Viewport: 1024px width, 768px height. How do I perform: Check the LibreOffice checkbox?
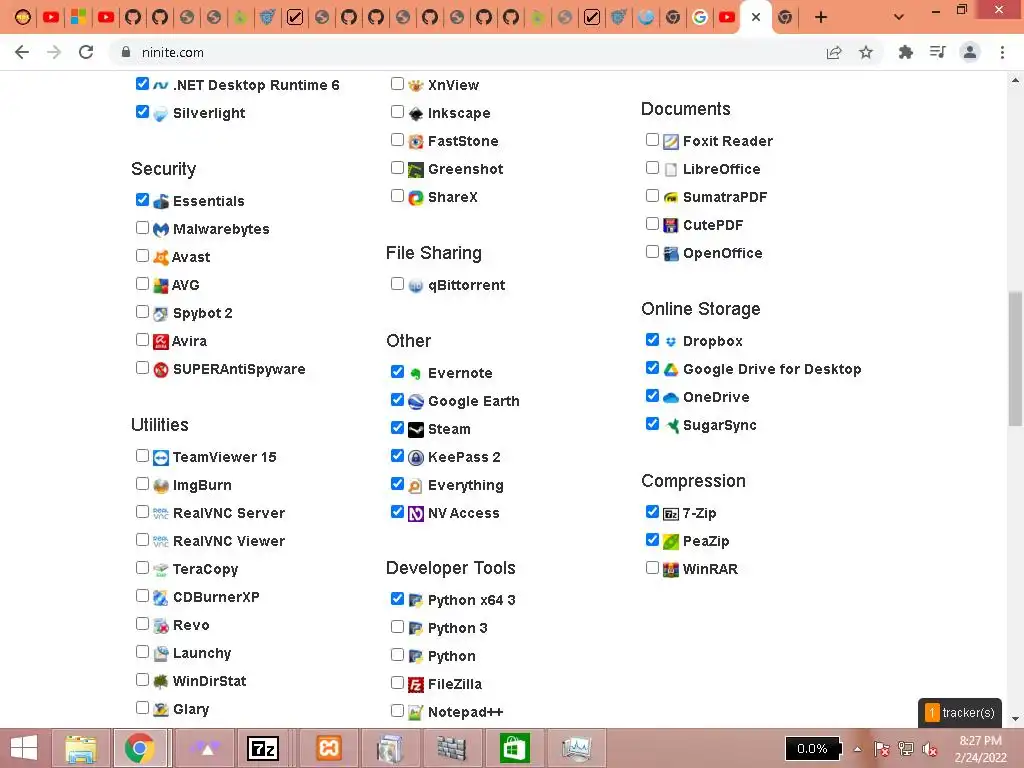tap(652, 168)
